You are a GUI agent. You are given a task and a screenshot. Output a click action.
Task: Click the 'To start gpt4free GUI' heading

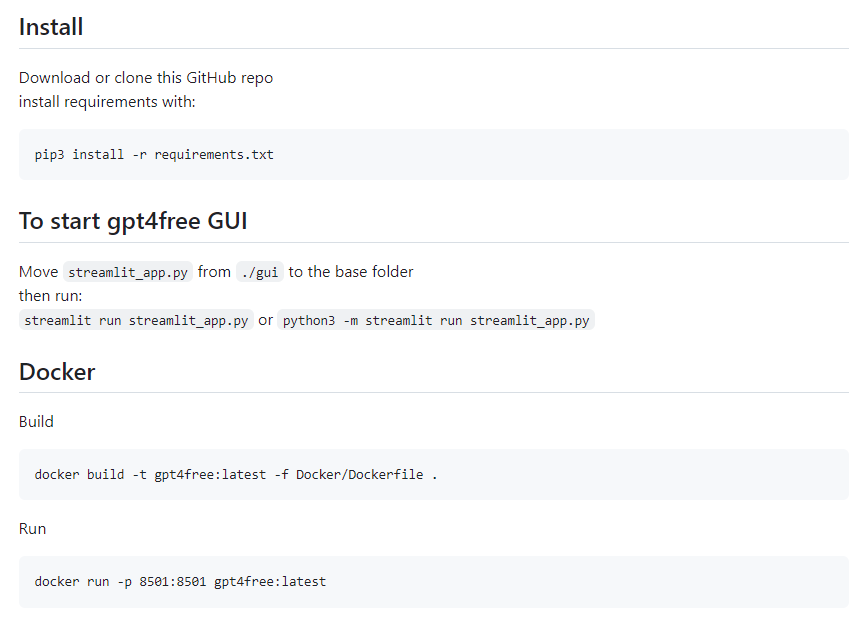pyautogui.click(x=133, y=221)
